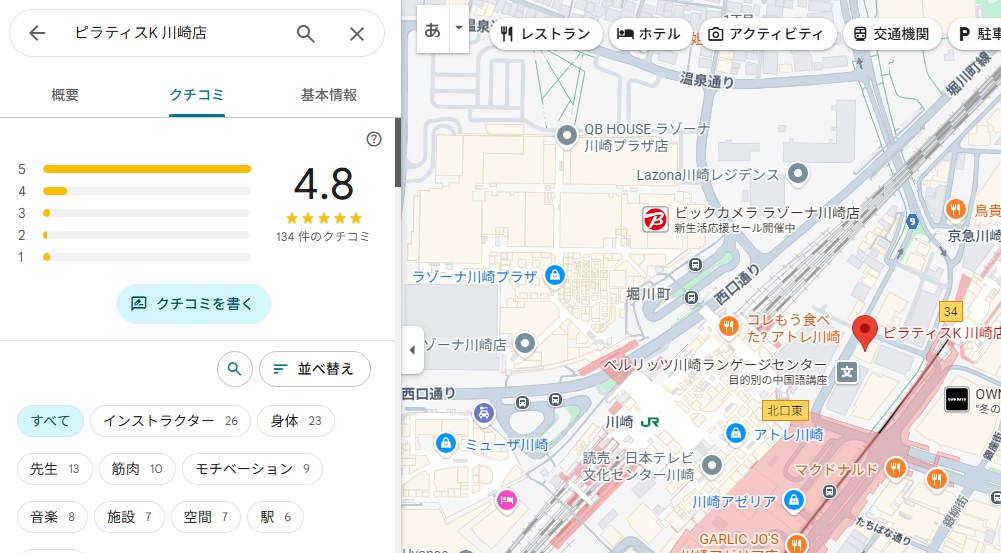Click the クチコミを書く button
1001x553 pixels.
[194, 303]
